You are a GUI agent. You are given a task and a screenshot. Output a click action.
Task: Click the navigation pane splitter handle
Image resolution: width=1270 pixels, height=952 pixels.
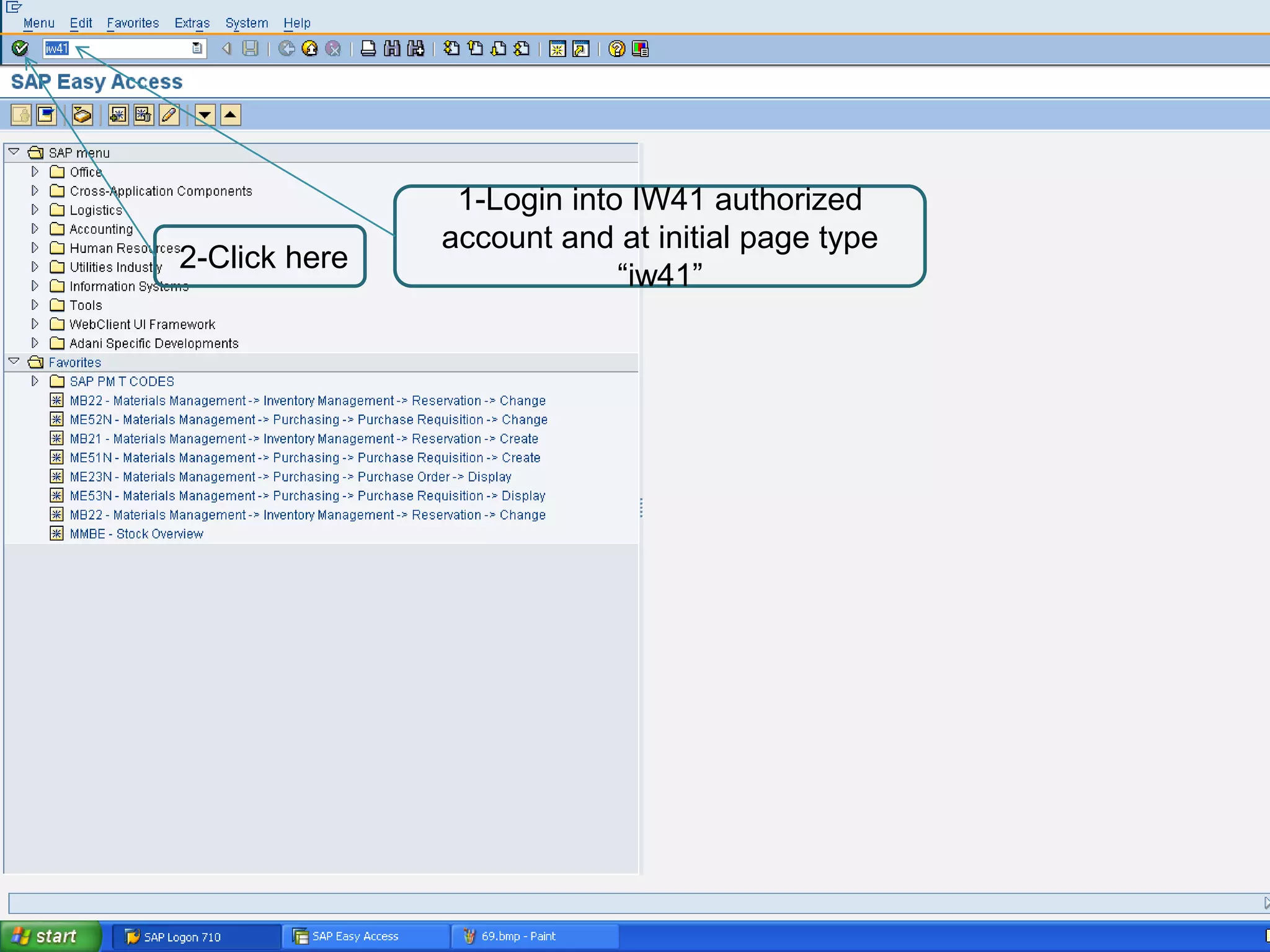[641, 508]
